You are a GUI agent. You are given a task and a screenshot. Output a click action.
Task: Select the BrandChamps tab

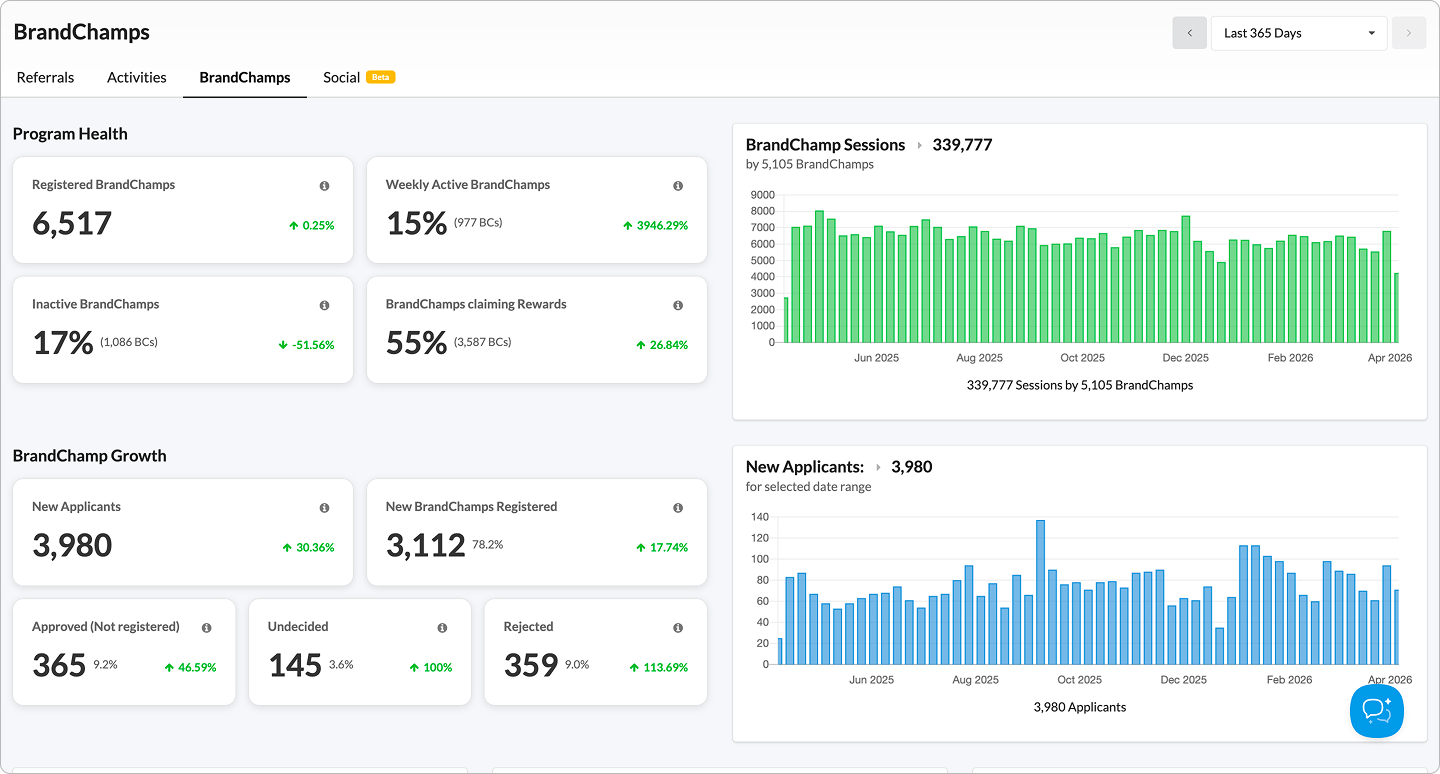coord(245,77)
